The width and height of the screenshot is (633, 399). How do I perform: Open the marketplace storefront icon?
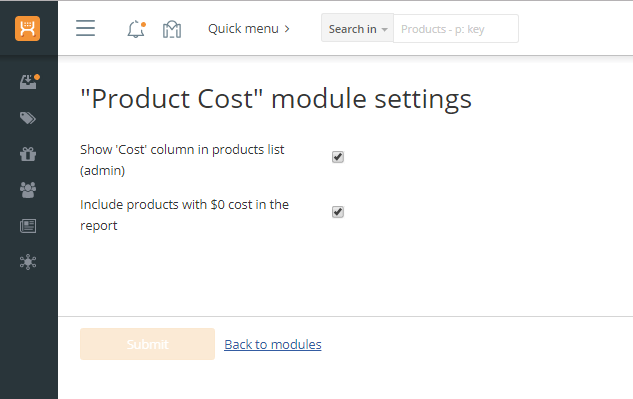coord(172,29)
